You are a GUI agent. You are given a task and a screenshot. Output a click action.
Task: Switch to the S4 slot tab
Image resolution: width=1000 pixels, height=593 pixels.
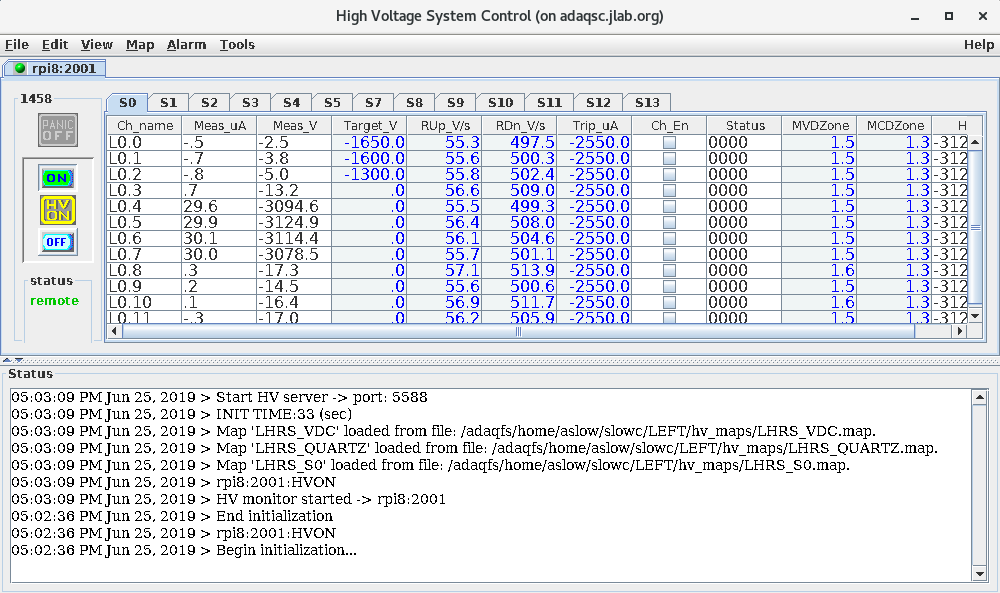pyautogui.click(x=291, y=103)
